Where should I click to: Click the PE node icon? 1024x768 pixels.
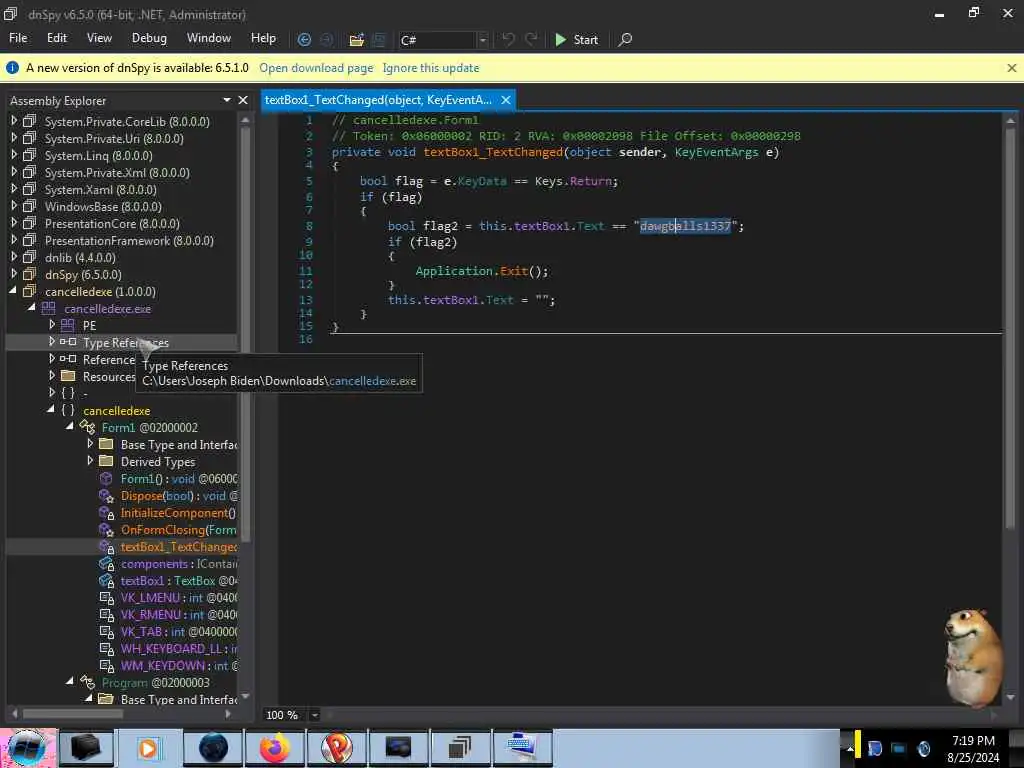(67, 325)
